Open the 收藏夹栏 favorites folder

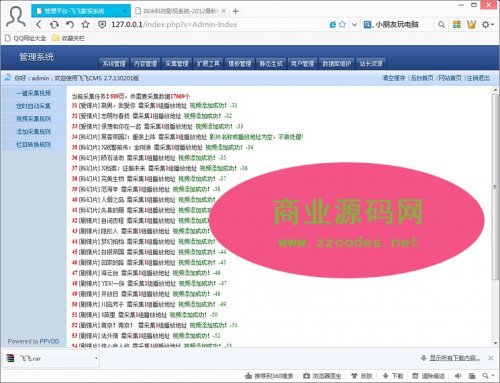click(x=68, y=38)
